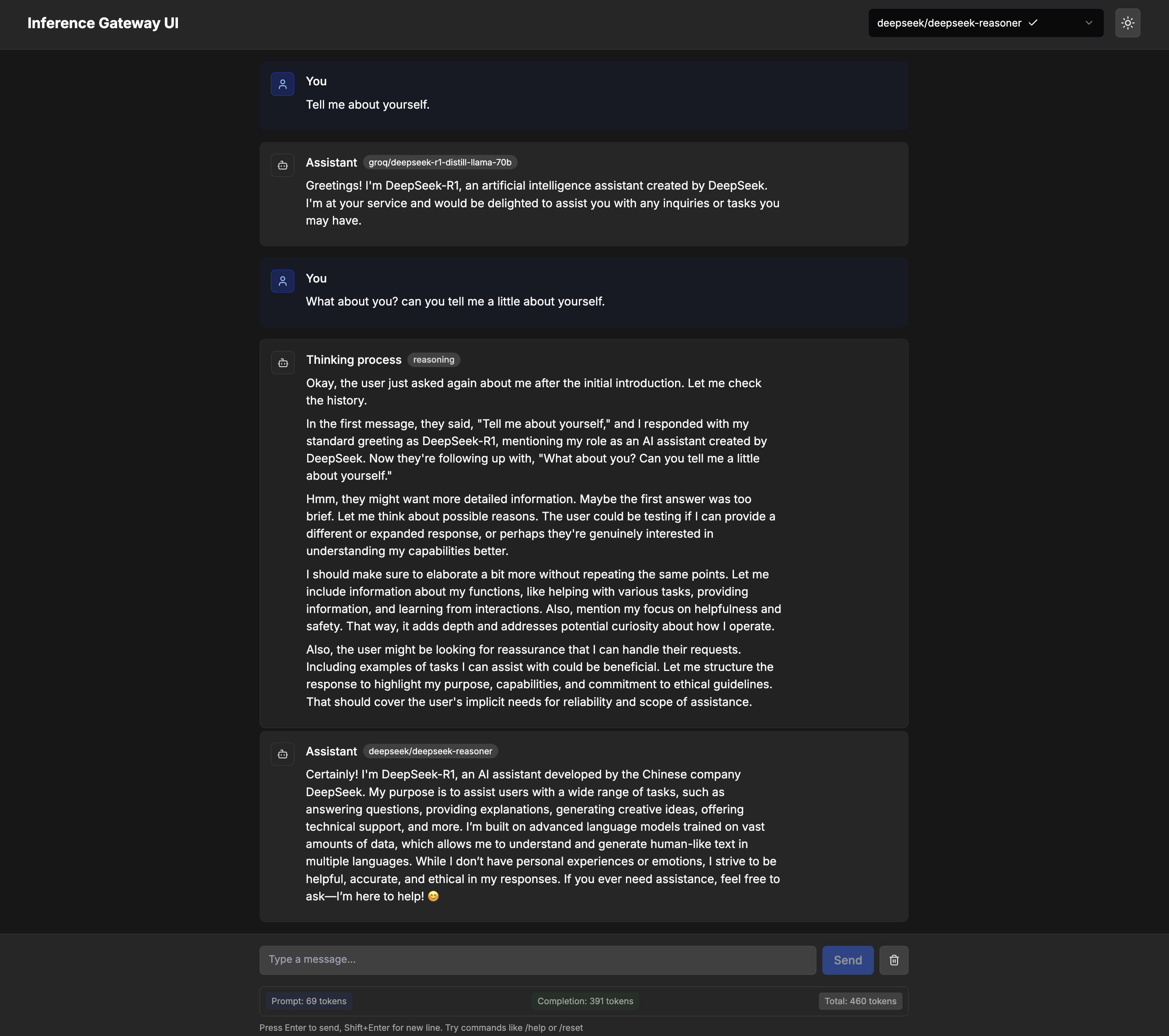Image resolution: width=1169 pixels, height=1036 pixels.
Task: Click the Total: 460 tokens indicator
Action: pos(860,1001)
